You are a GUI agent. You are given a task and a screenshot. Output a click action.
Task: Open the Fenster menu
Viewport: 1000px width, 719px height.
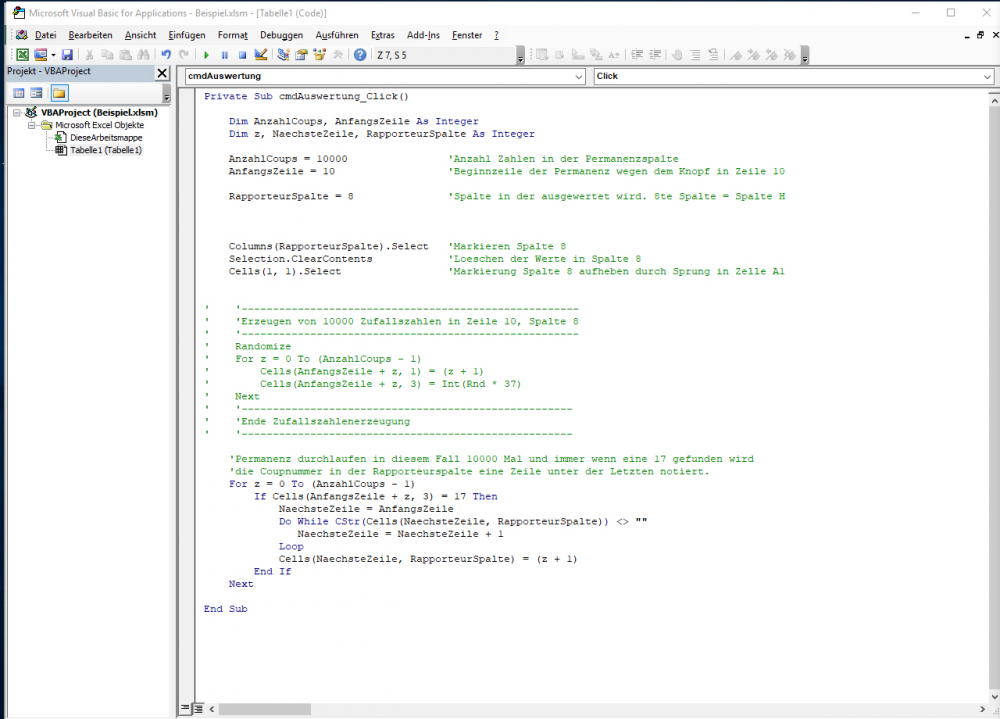tap(467, 35)
